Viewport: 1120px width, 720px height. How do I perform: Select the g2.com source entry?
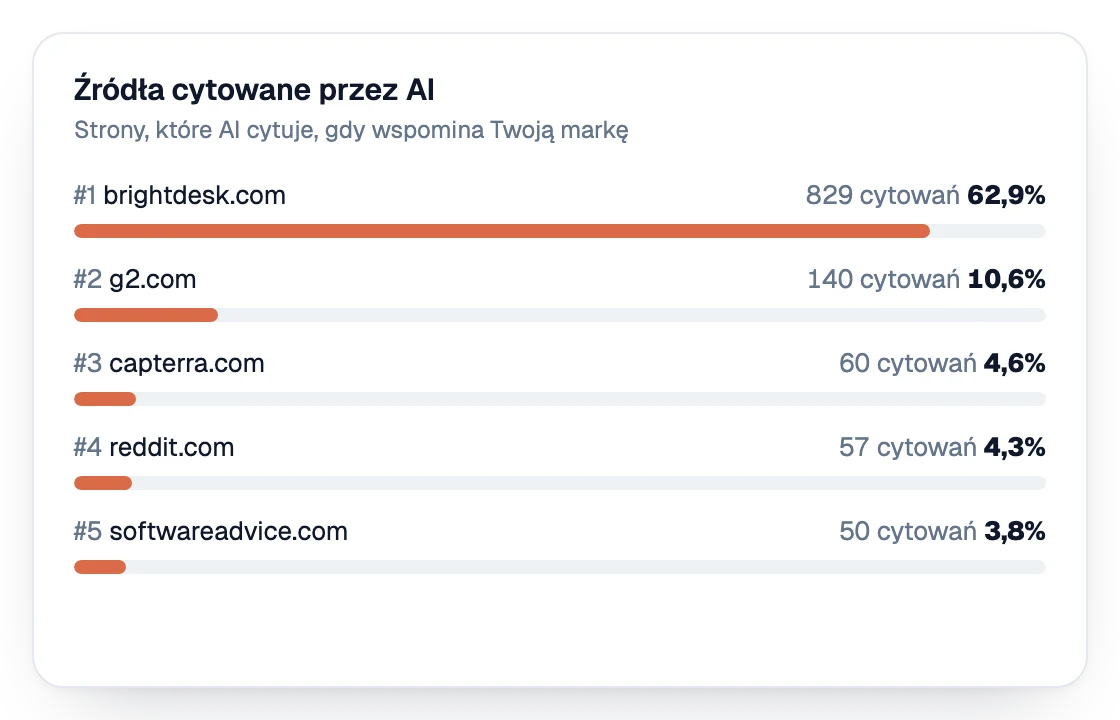click(x=152, y=279)
